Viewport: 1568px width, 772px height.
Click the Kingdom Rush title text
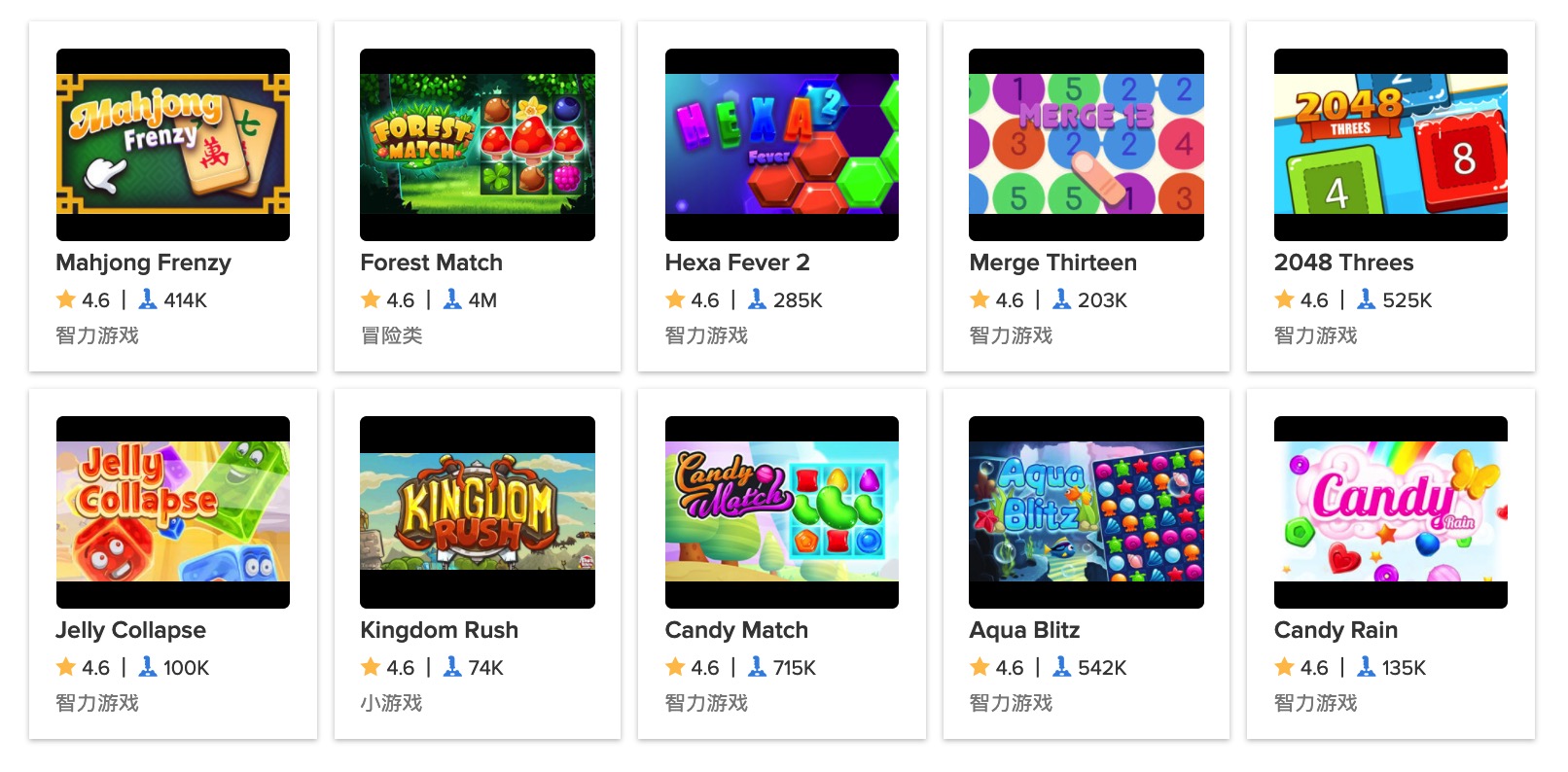tap(440, 630)
